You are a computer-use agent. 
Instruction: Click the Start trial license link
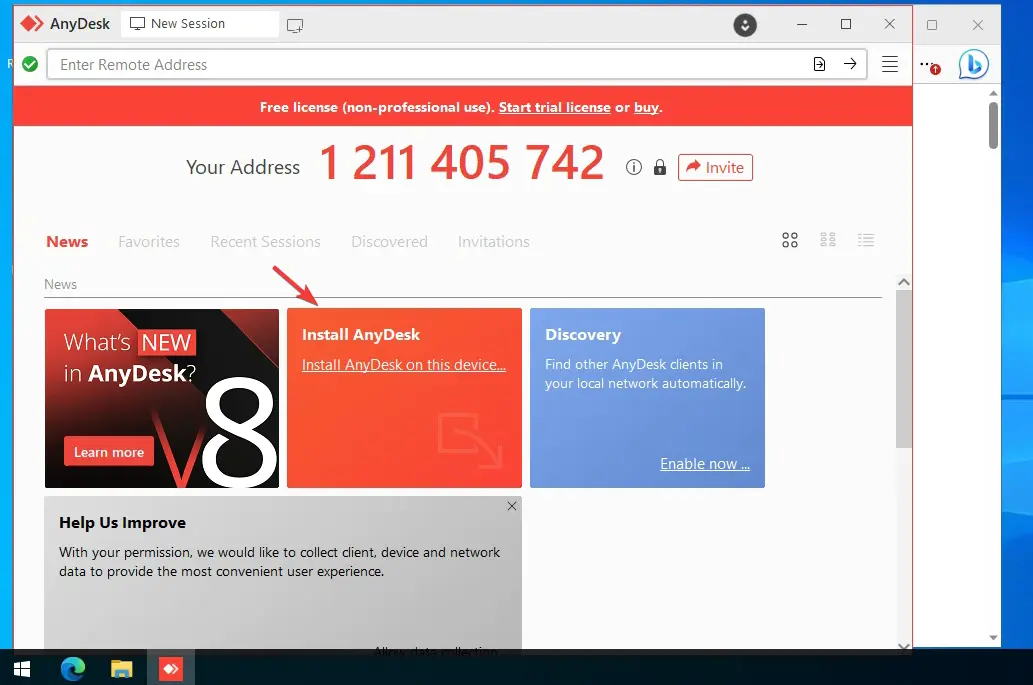(x=555, y=107)
